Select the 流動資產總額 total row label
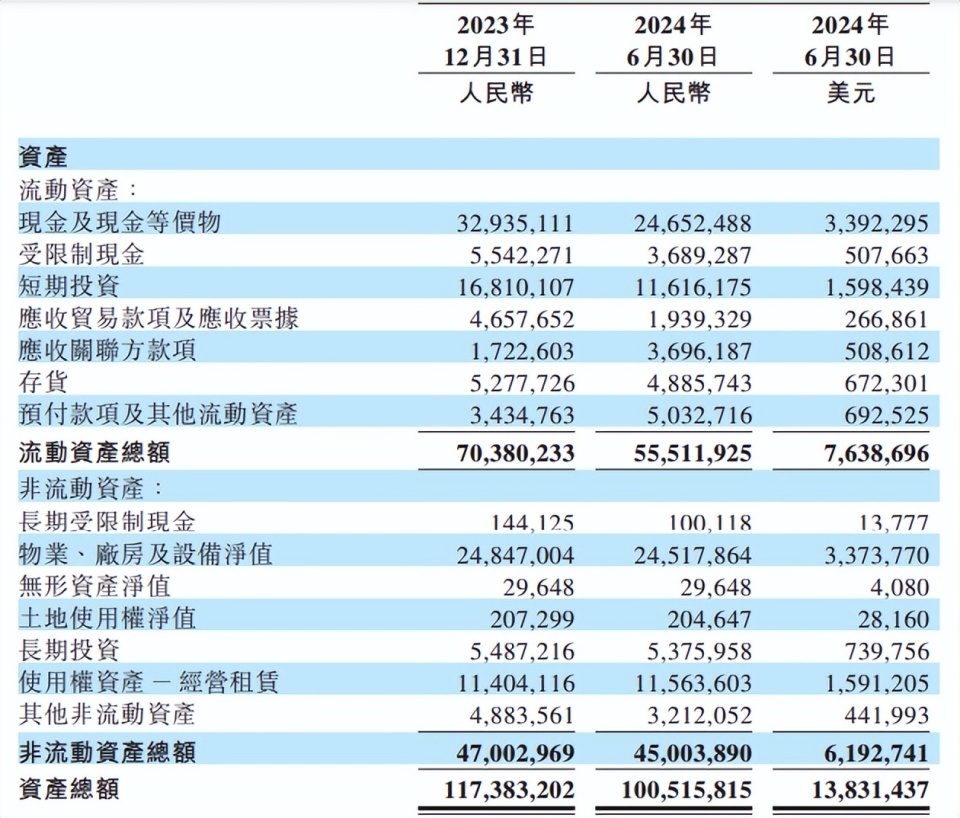 click(x=94, y=452)
